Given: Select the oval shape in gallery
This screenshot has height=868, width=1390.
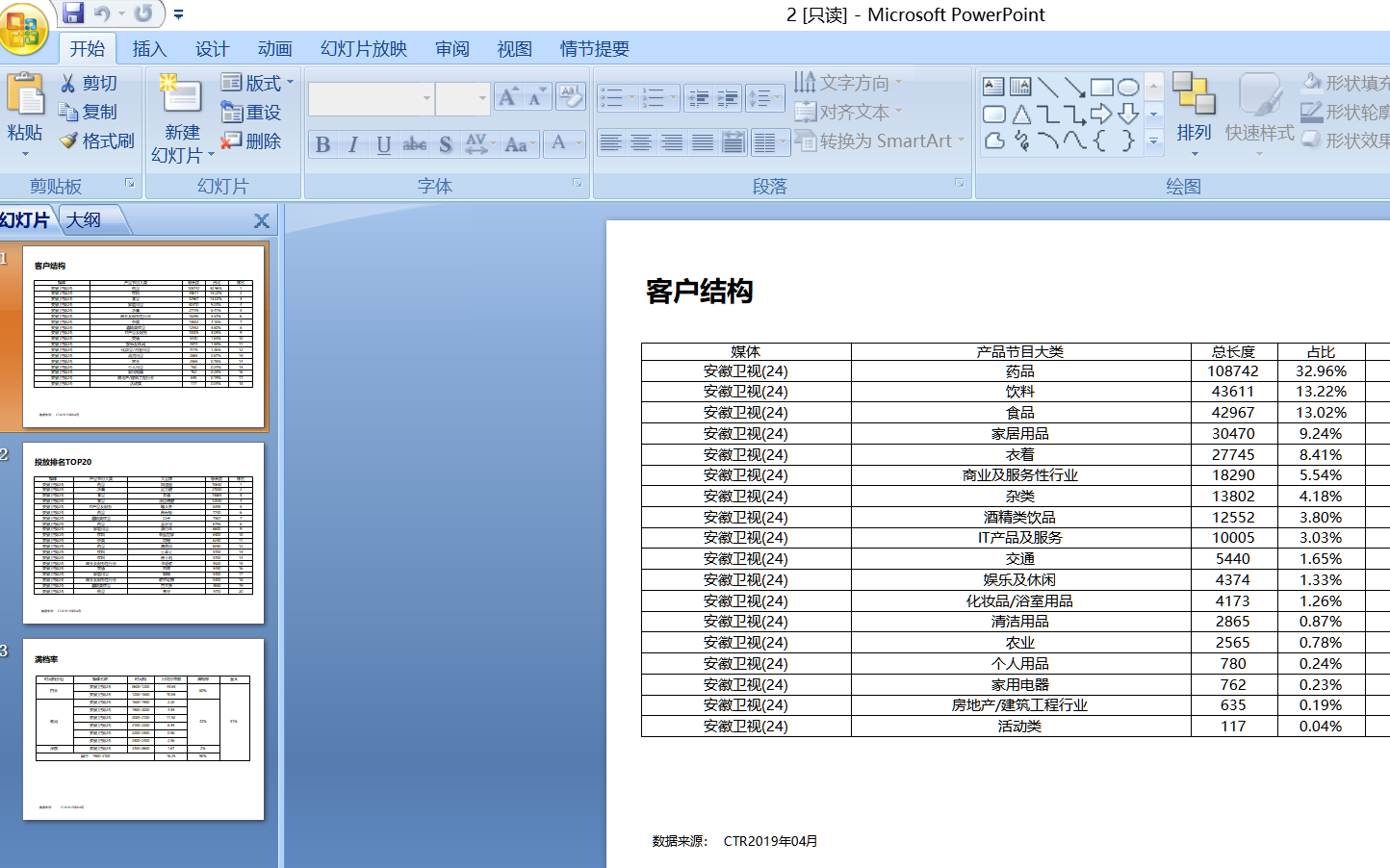Looking at the screenshot, I should point(1128,87).
